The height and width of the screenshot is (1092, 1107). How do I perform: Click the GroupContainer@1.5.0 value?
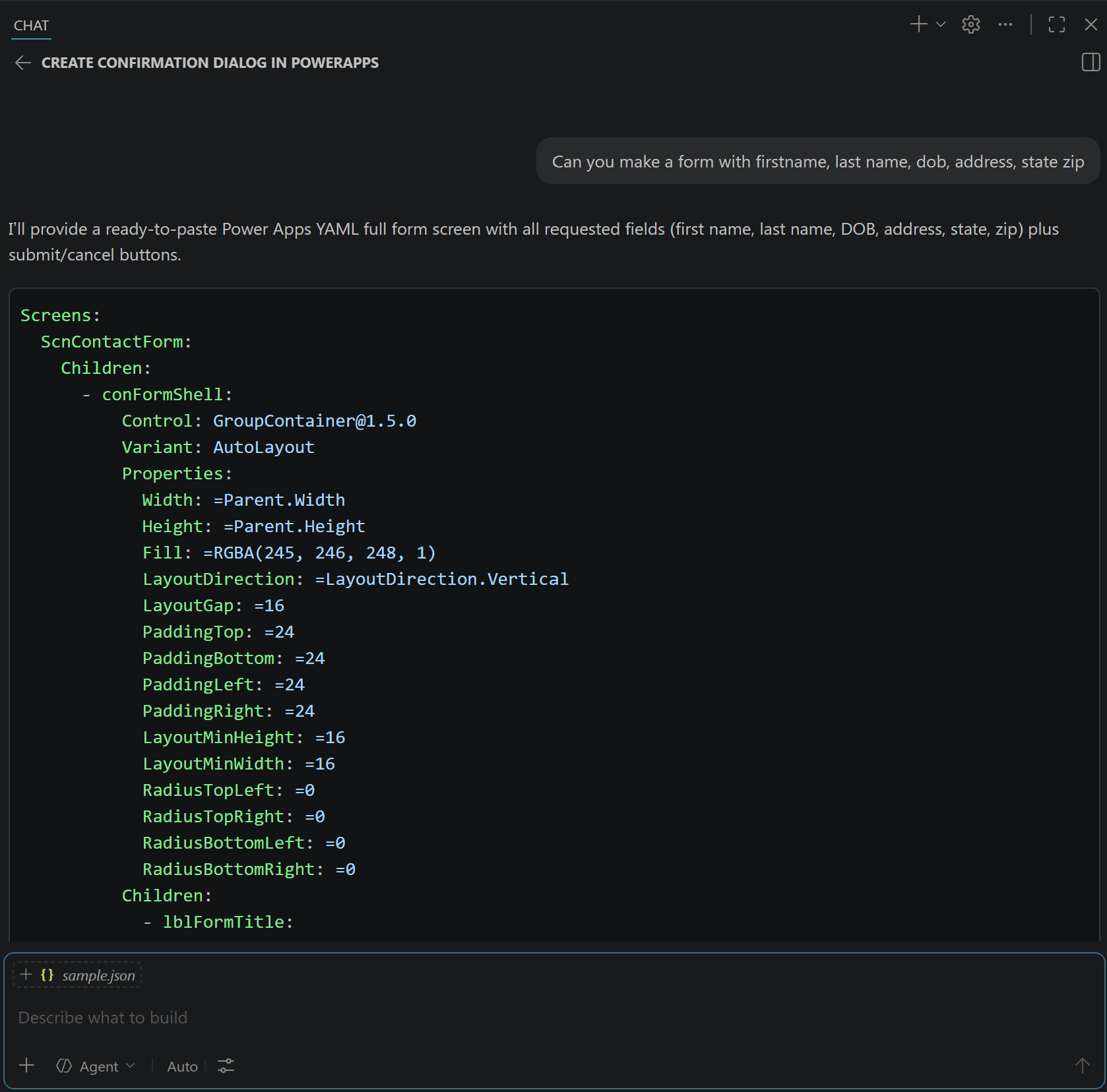tap(315, 421)
